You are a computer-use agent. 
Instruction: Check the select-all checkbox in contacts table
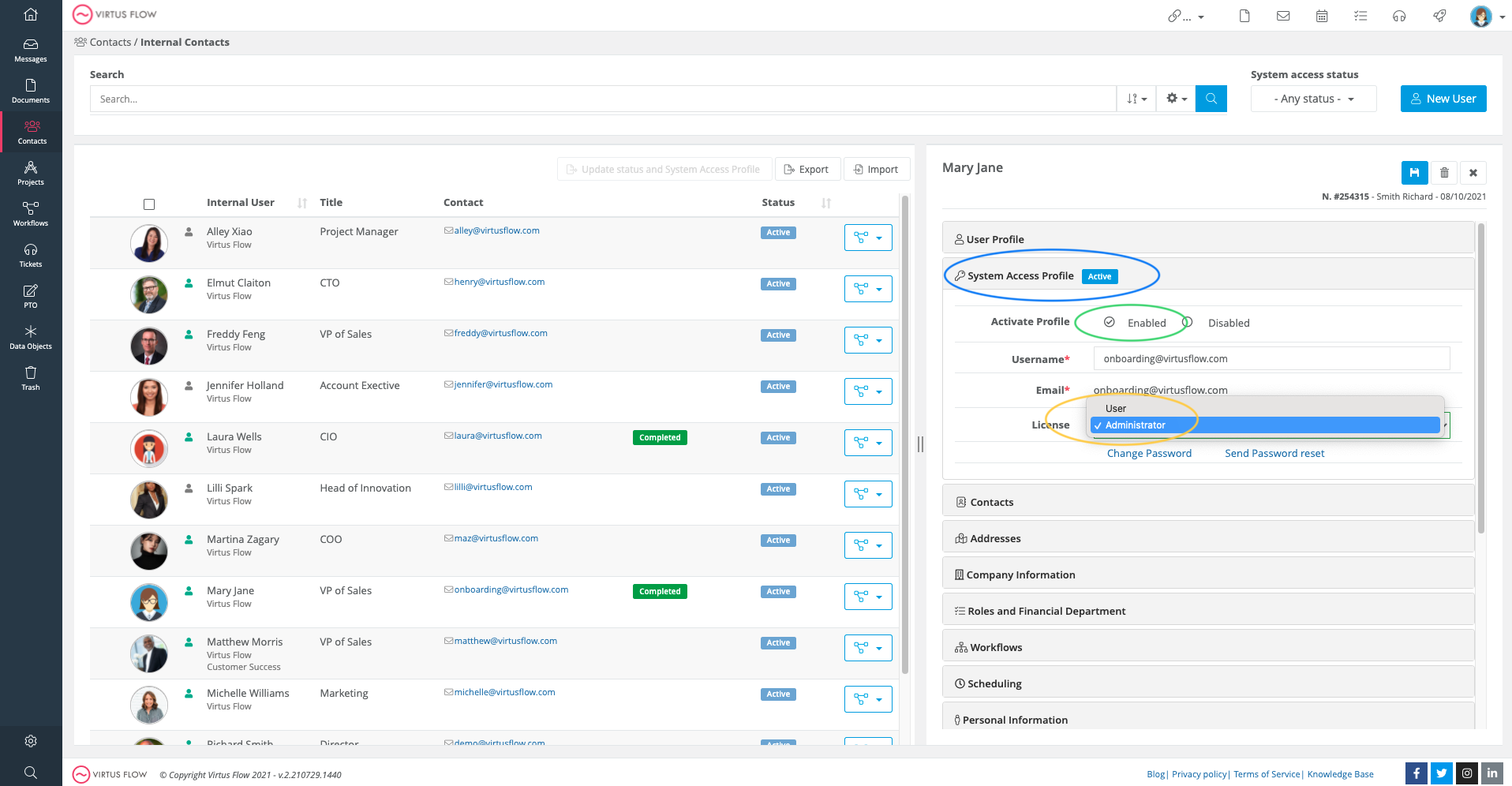(149, 204)
